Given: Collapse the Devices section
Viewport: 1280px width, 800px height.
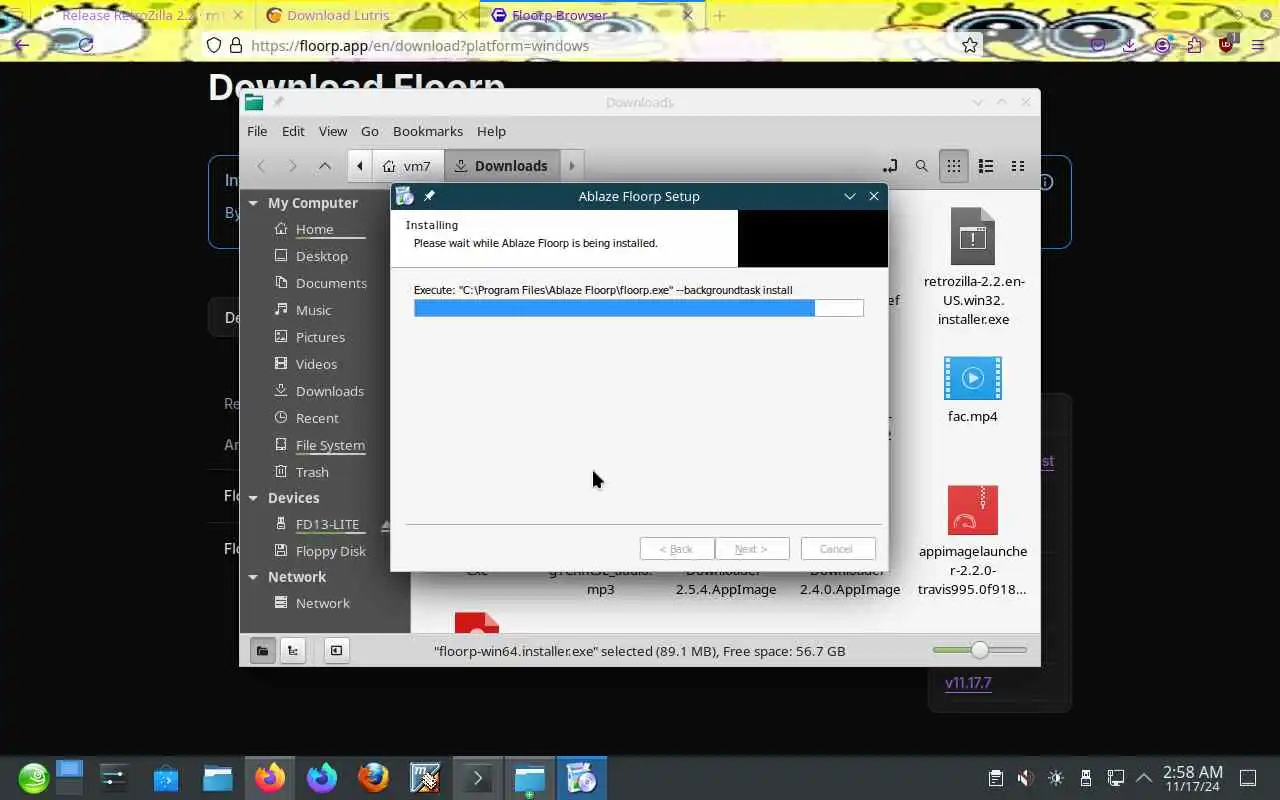Looking at the screenshot, I should point(253,498).
